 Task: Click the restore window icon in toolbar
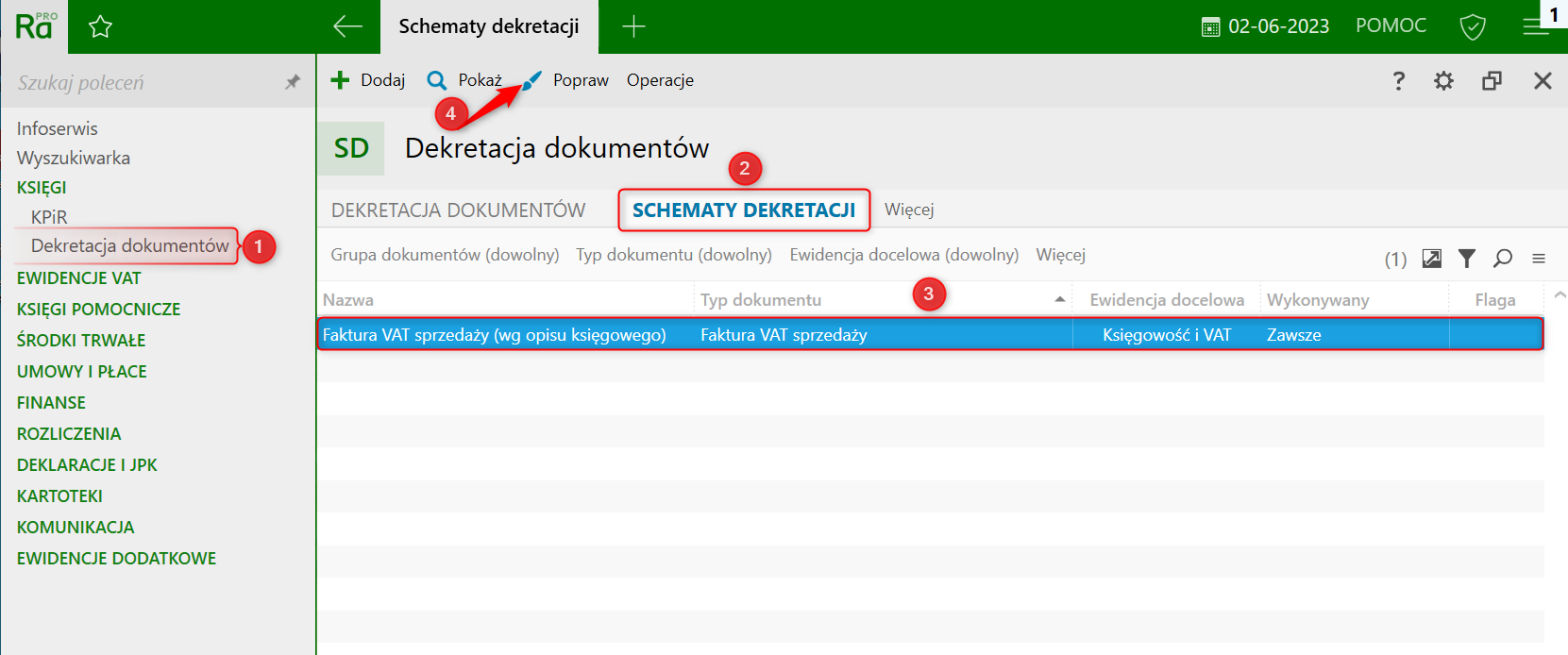1492,81
